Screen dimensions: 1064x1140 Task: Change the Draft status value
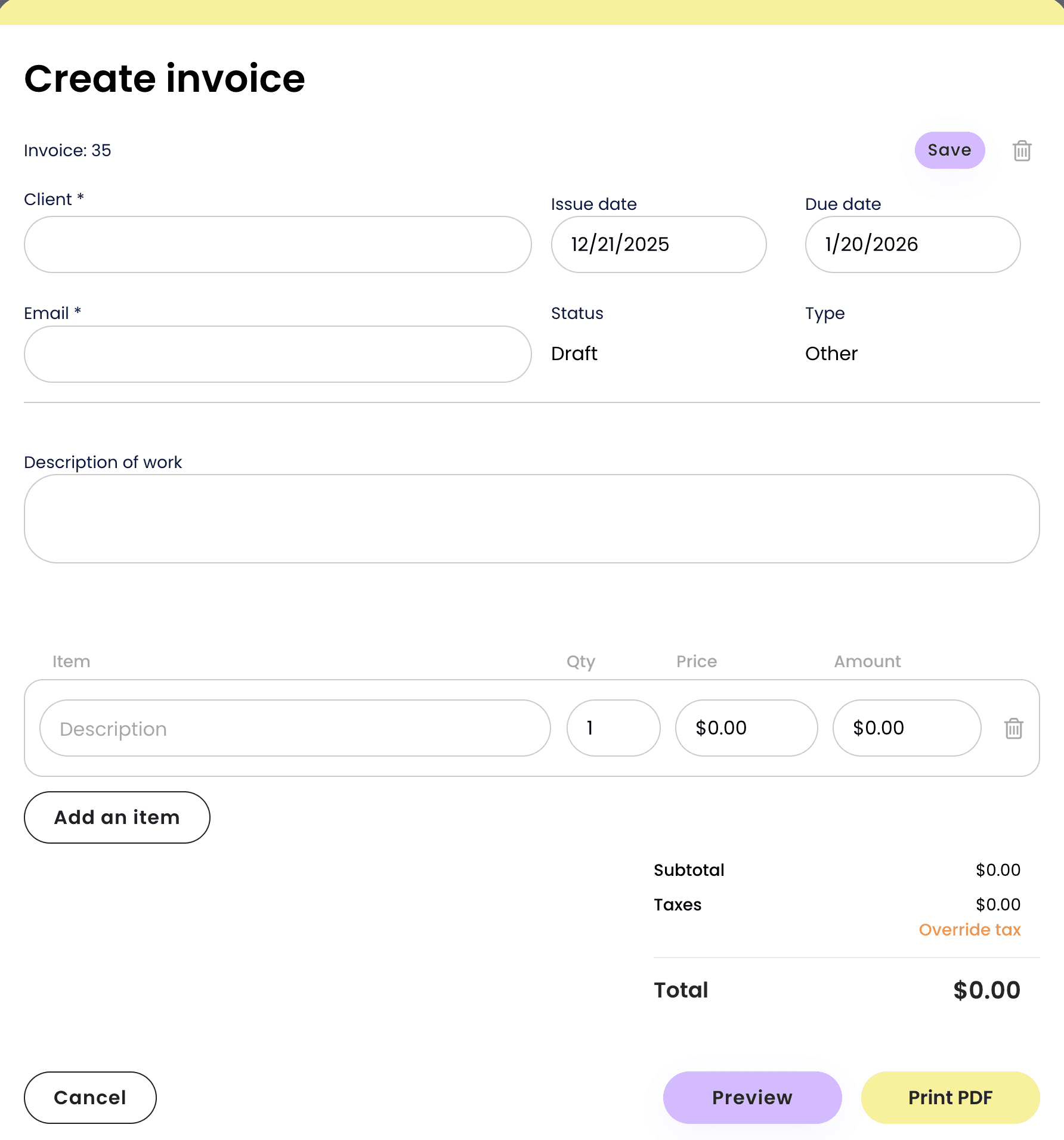pos(574,354)
